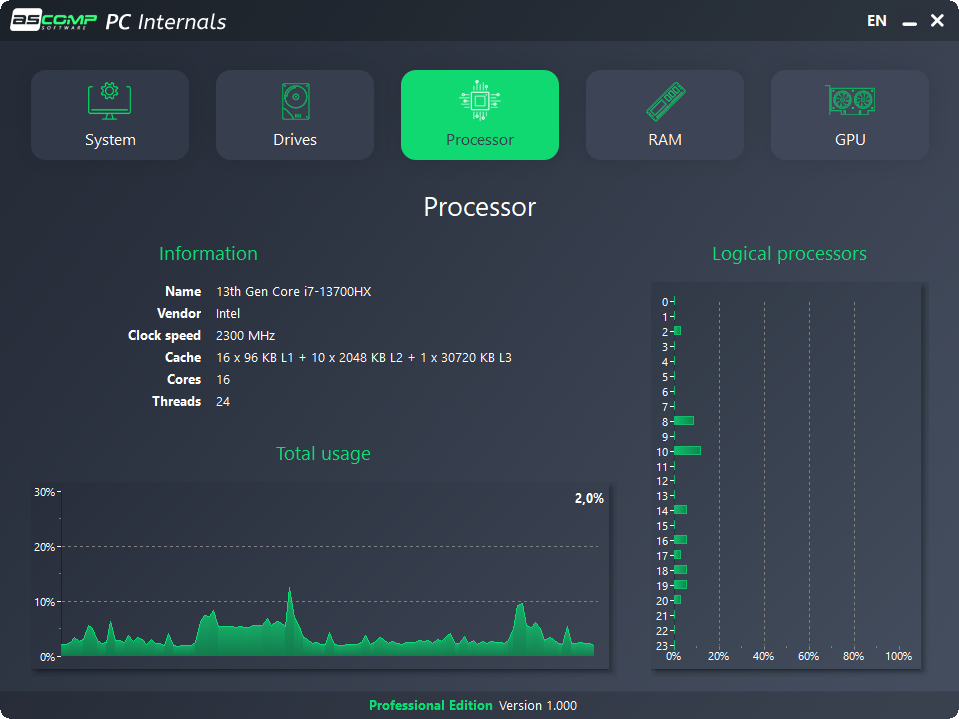Click the 30% label on usage graph axis
959x719 pixels.
point(44,492)
